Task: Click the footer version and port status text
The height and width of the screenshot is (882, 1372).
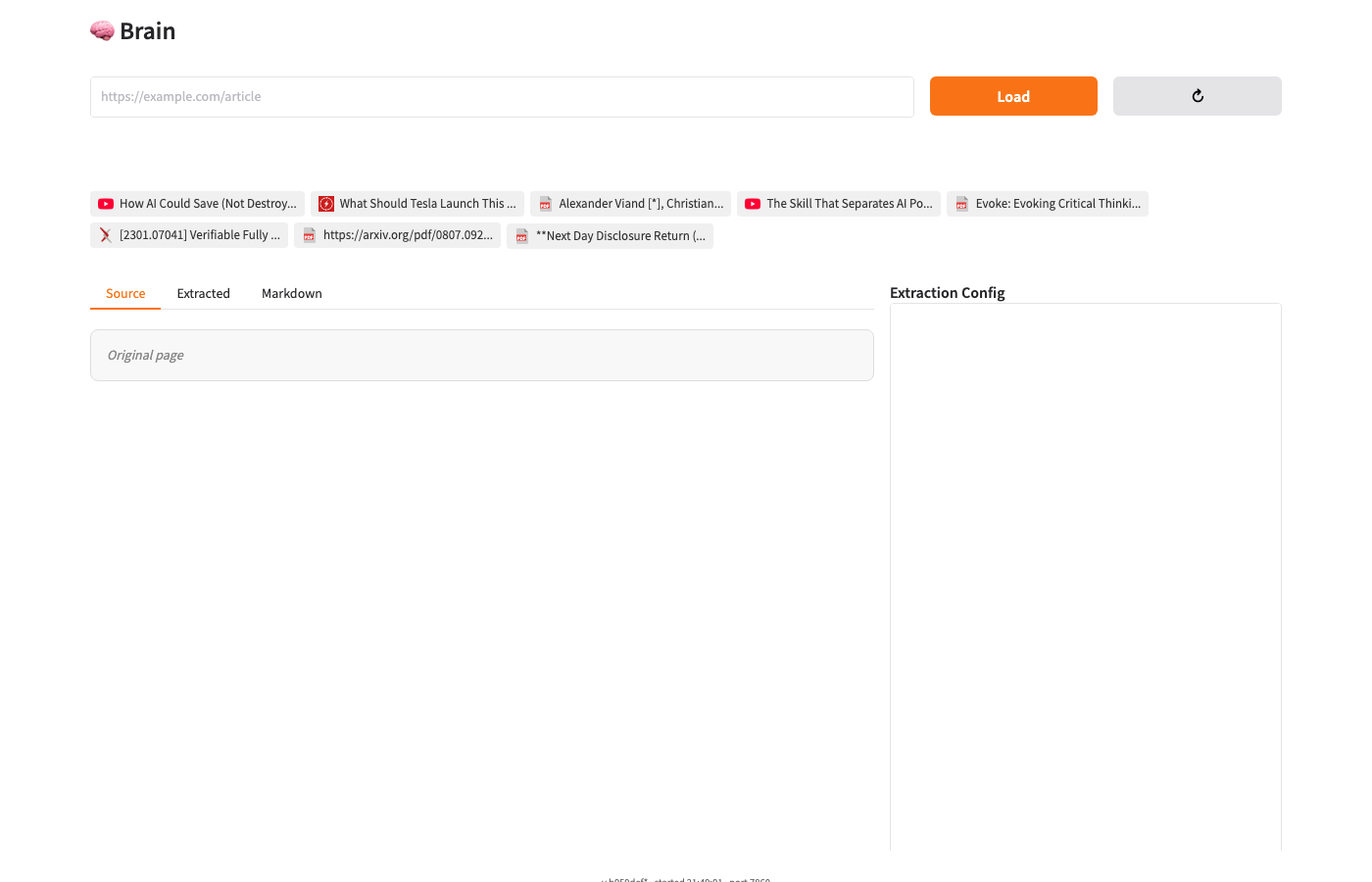Action: point(685,879)
